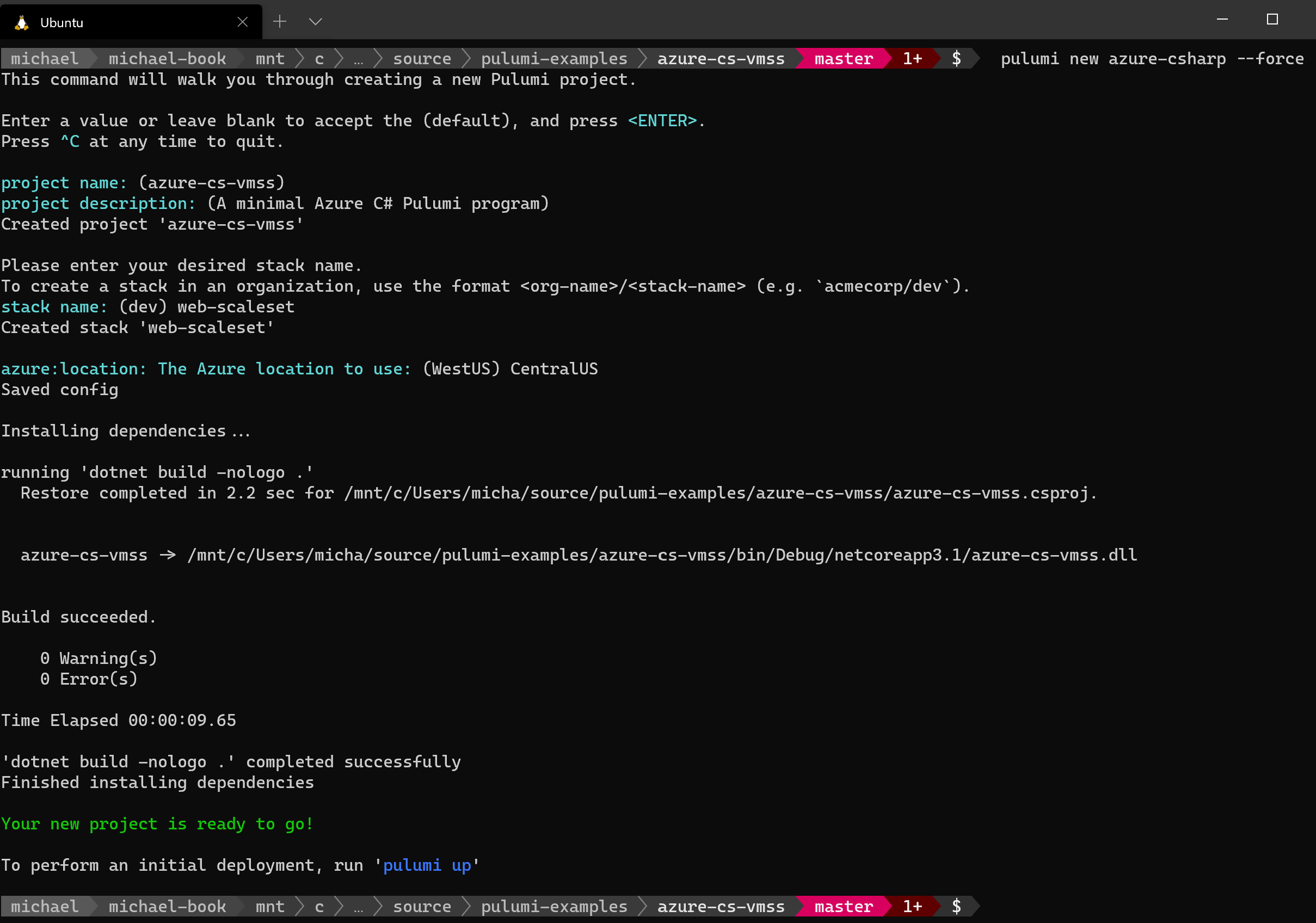Viewport: 1316px width, 923px height.
Task: Click the 'Restore completed in 2.2 sec' line
Action: coord(559,493)
